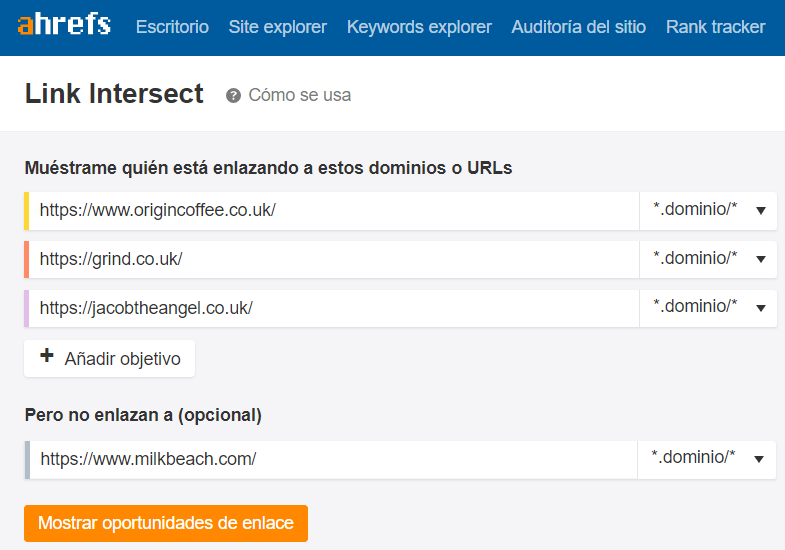Open mode dropdown for grind.co.uk
The image size is (785, 550).
click(708, 259)
